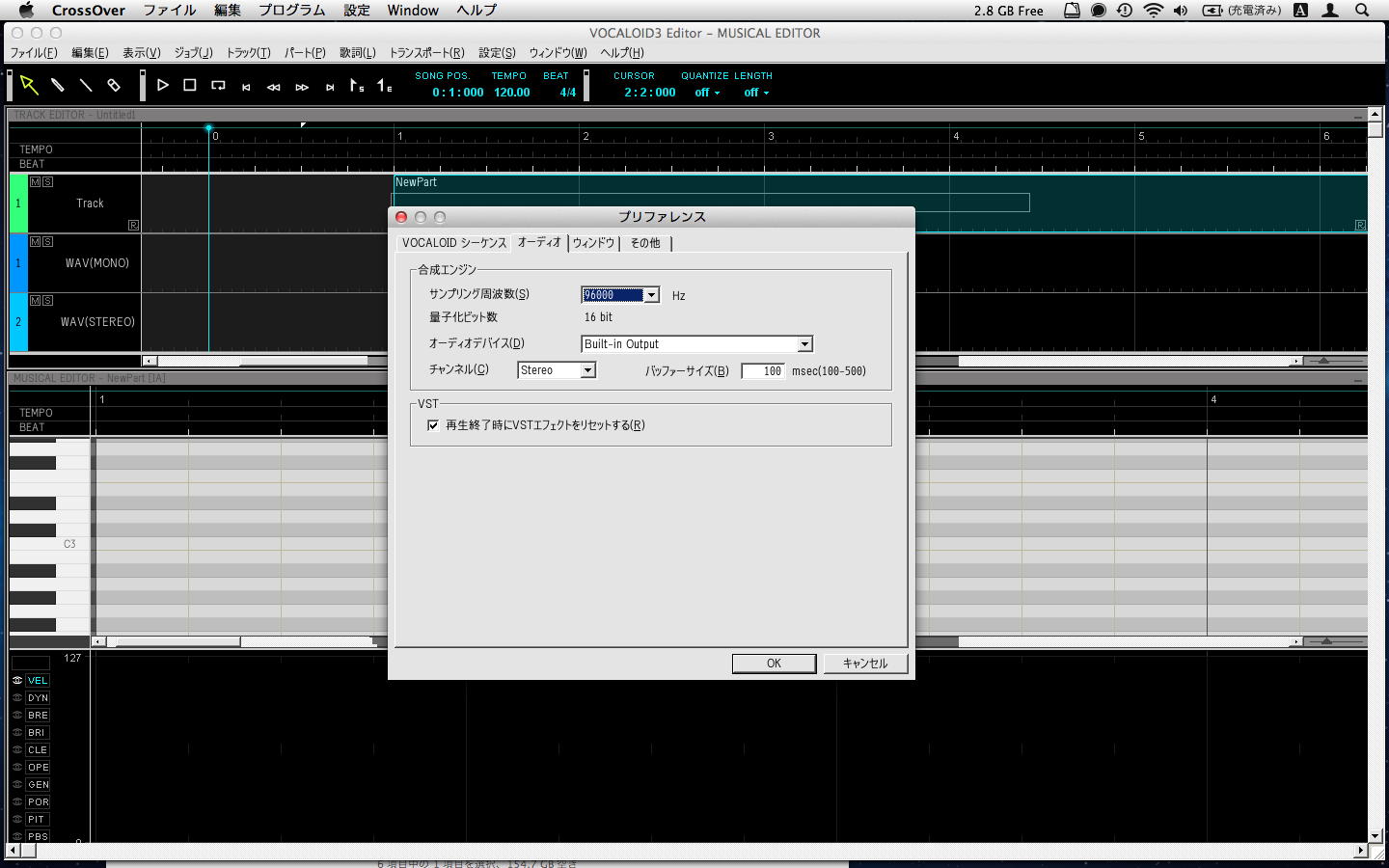
Task: Click the fast-forward transport icon
Action: pos(302,87)
